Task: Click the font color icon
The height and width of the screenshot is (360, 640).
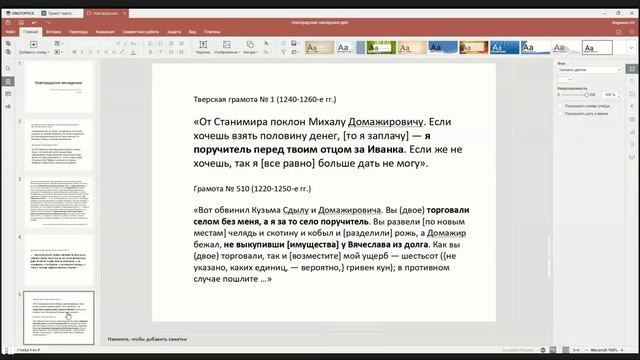Action: (133, 52)
